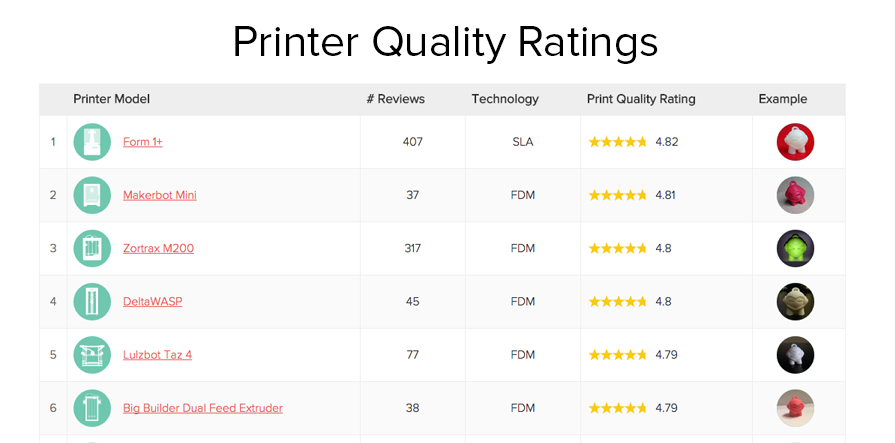Open the Form 1+ link

click(x=142, y=142)
